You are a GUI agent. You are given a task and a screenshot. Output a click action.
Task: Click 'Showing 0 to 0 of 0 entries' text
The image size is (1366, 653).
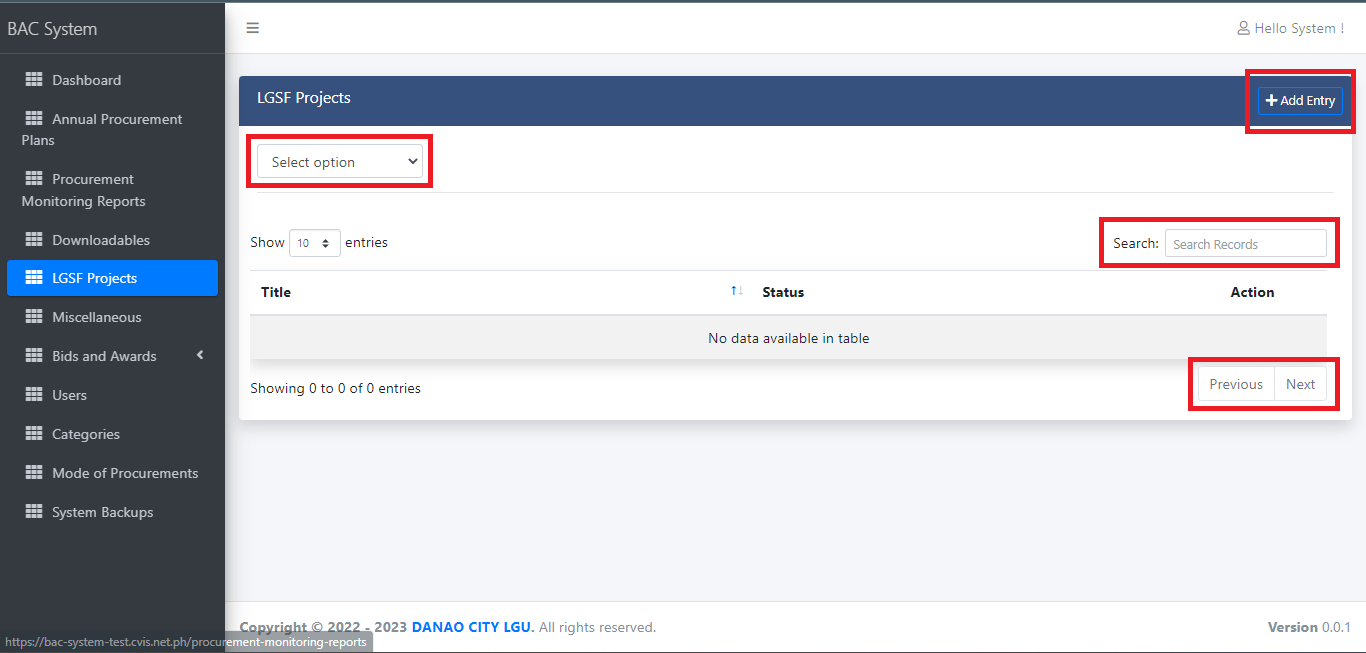[335, 388]
